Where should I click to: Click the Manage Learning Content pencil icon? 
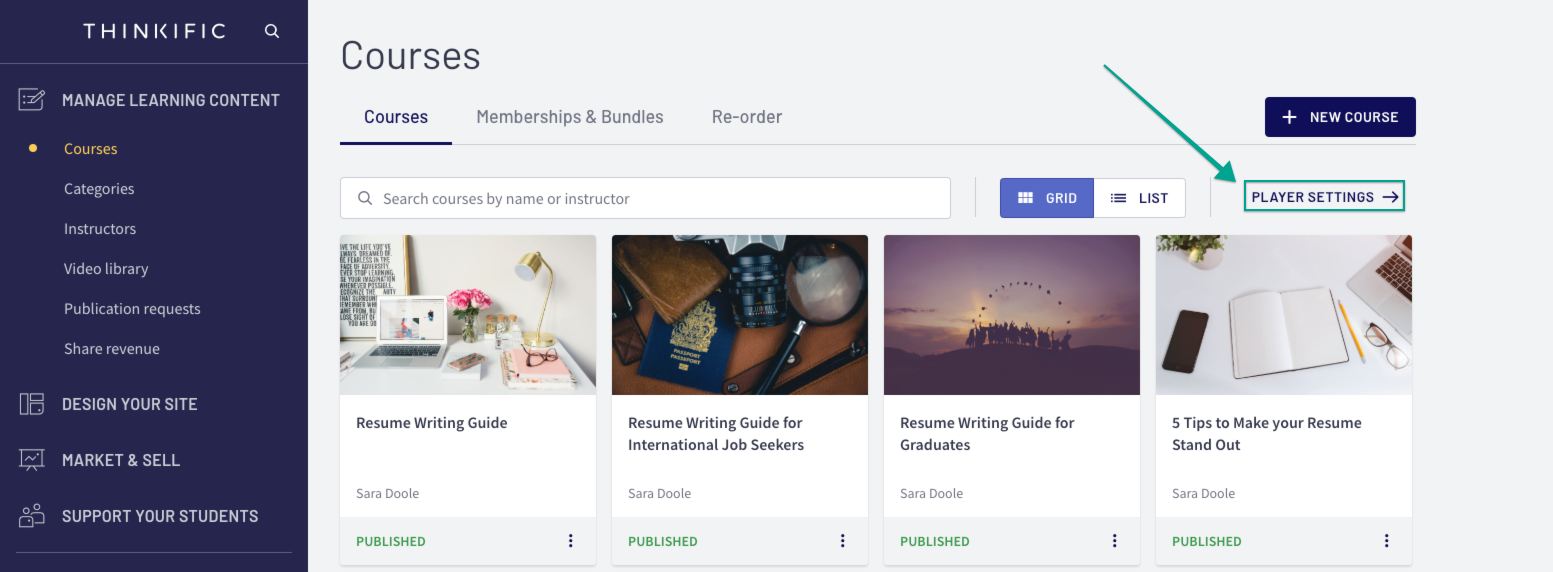coord(32,100)
